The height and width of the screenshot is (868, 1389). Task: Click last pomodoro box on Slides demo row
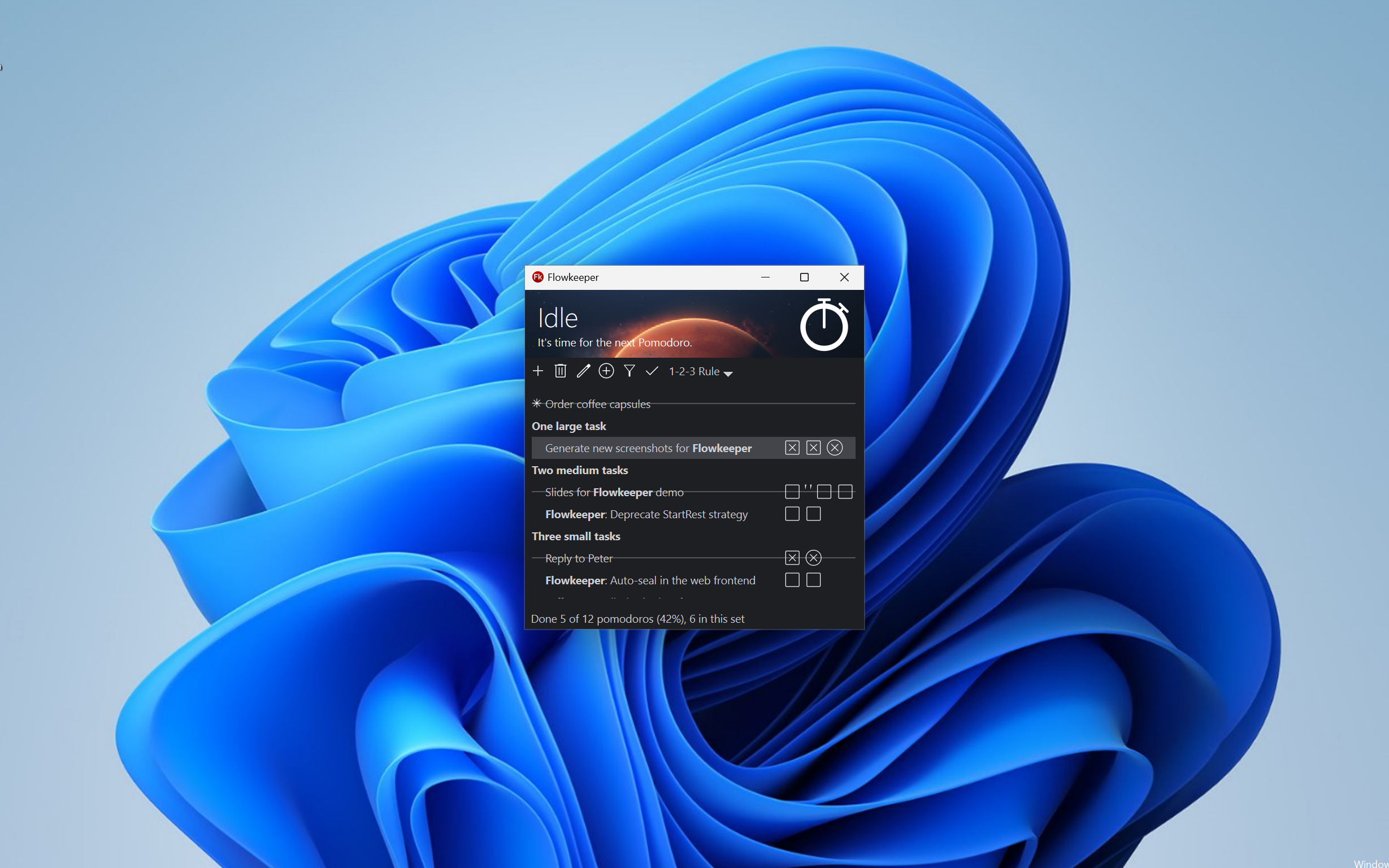click(845, 492)
